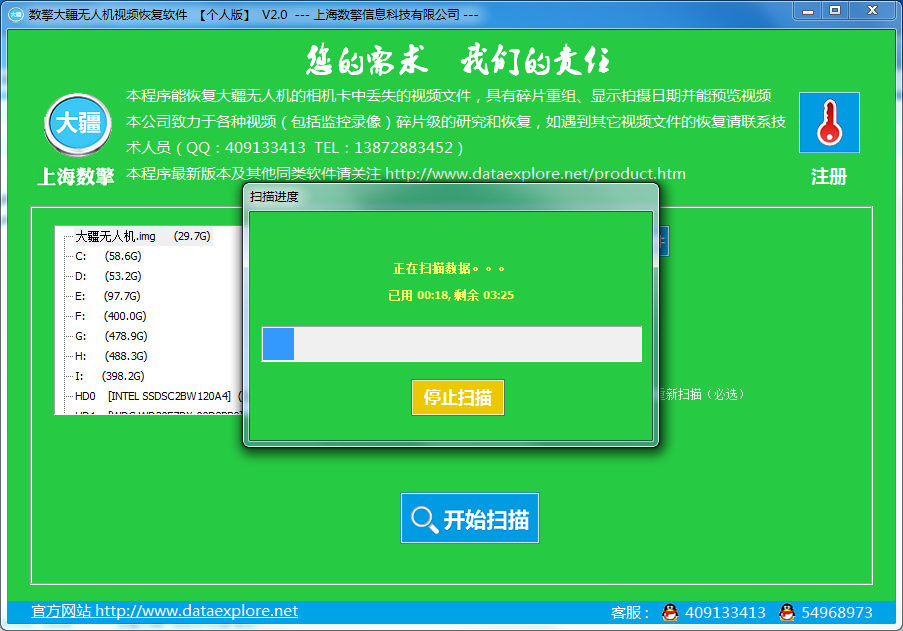Maximize the application window

(835, 10)
